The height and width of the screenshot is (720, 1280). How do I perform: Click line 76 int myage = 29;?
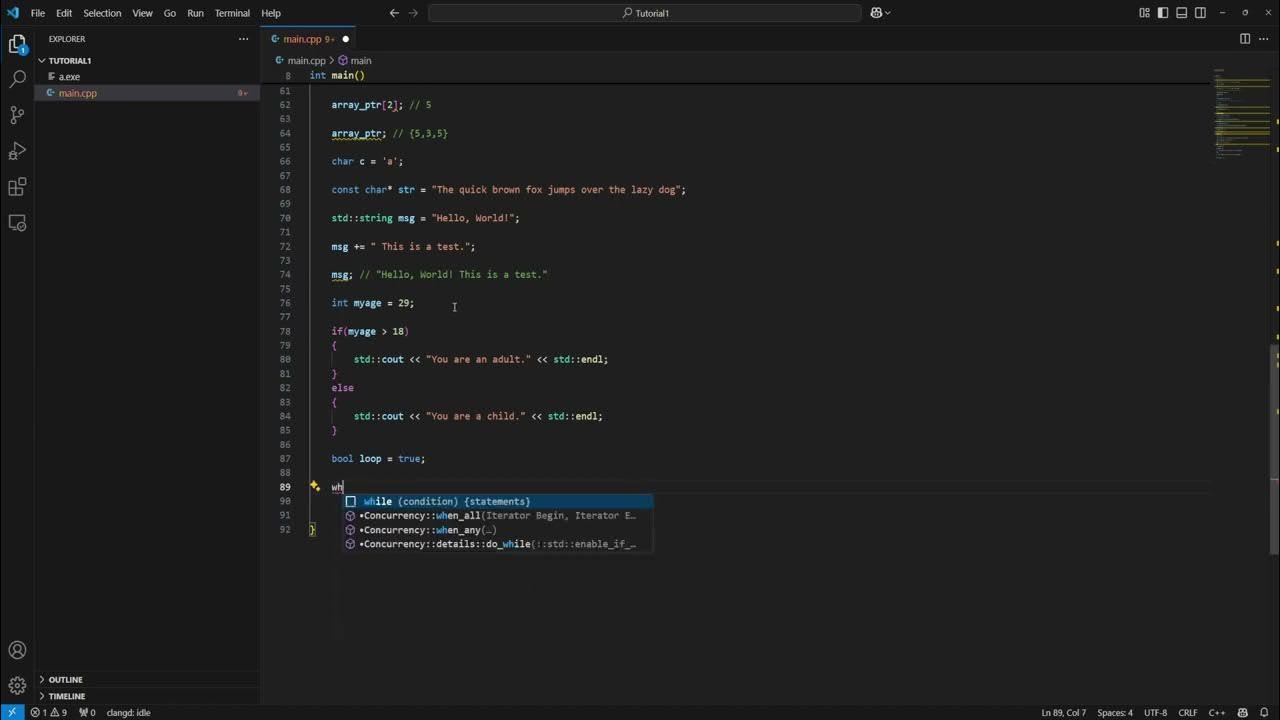point(372,303)
